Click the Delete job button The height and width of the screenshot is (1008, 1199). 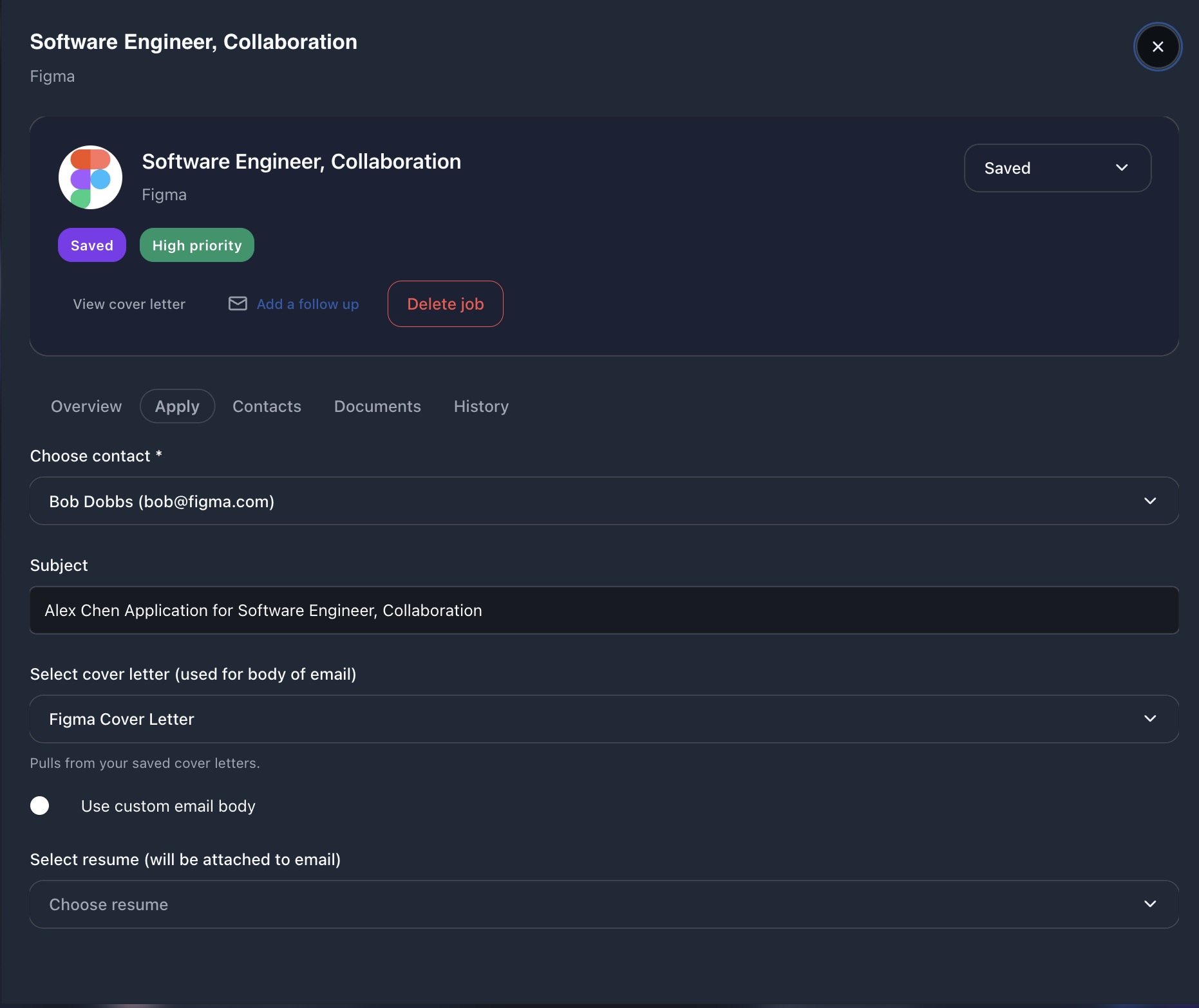(445, 304)
